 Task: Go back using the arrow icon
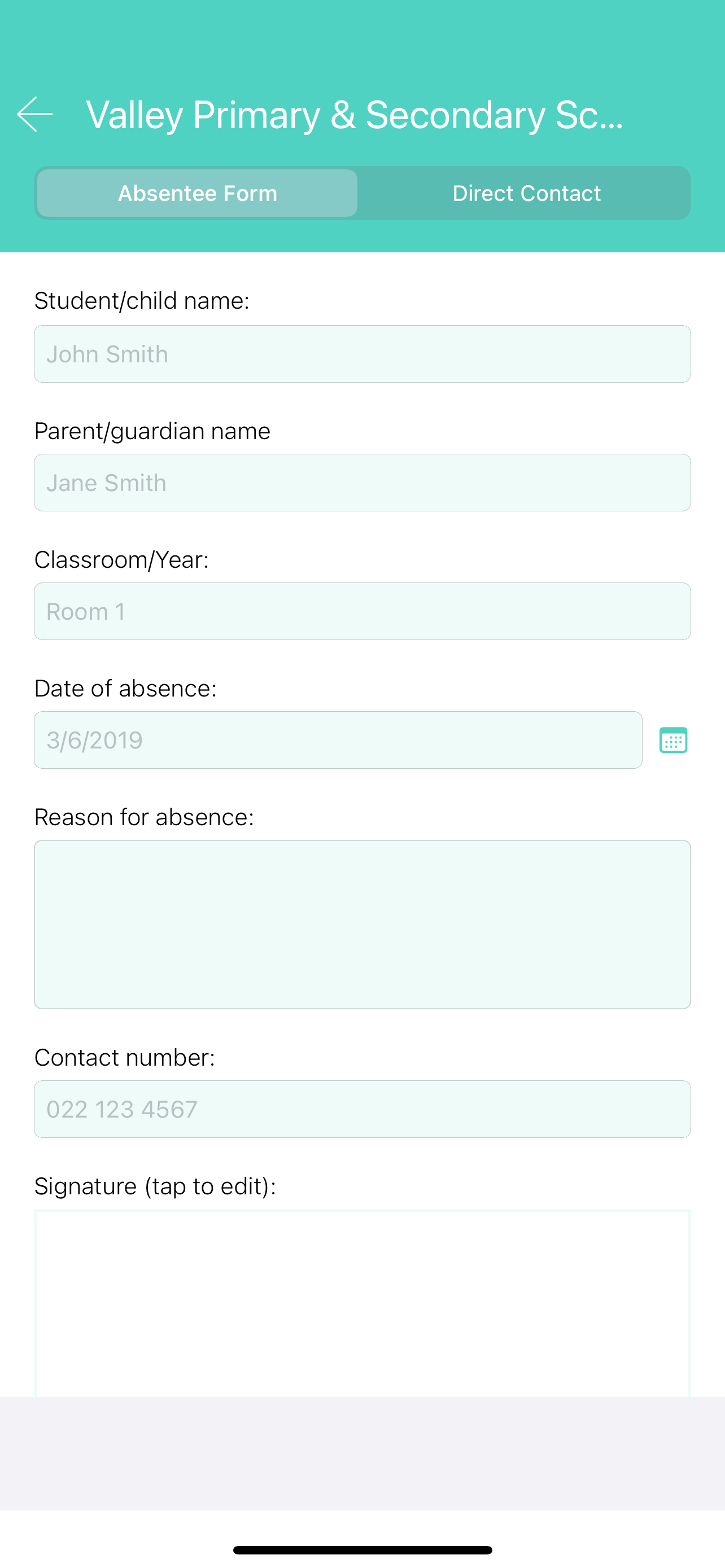coord(34,115)
